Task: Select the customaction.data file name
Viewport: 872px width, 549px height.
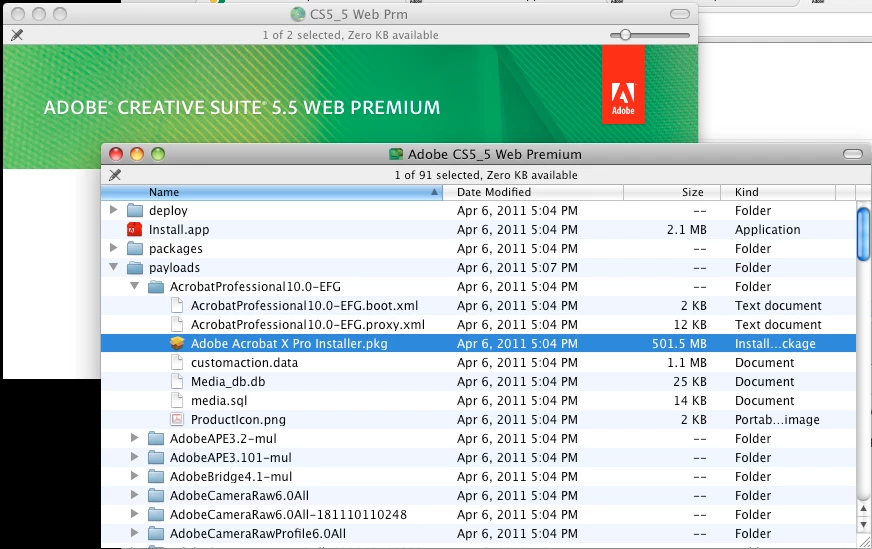Action: [244, 363]
